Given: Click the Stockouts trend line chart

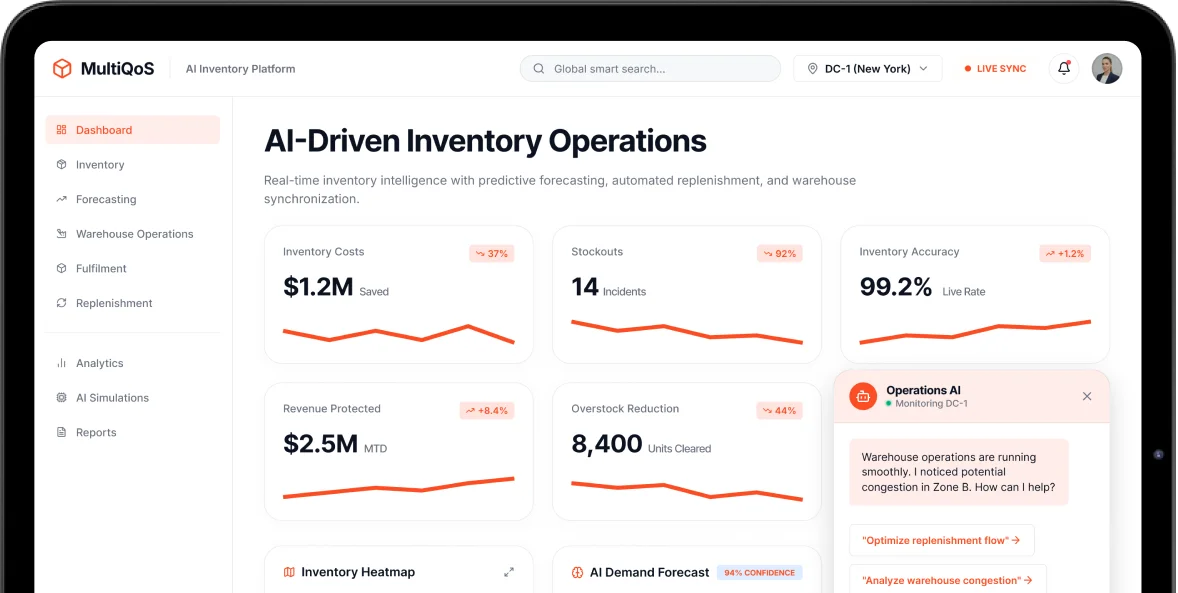Looking at the screenshot, I should [687, 332].
